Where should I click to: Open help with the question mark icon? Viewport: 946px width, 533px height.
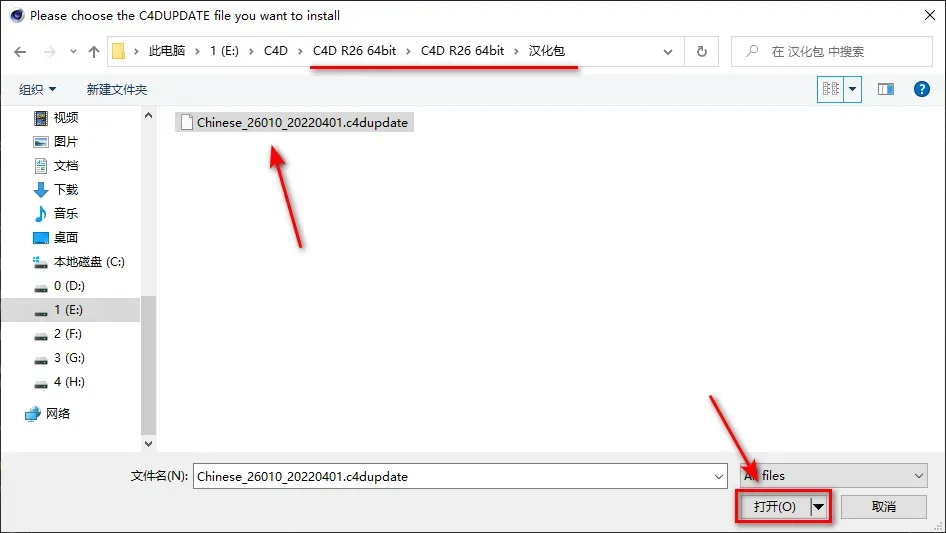click(x=921, y=89)
